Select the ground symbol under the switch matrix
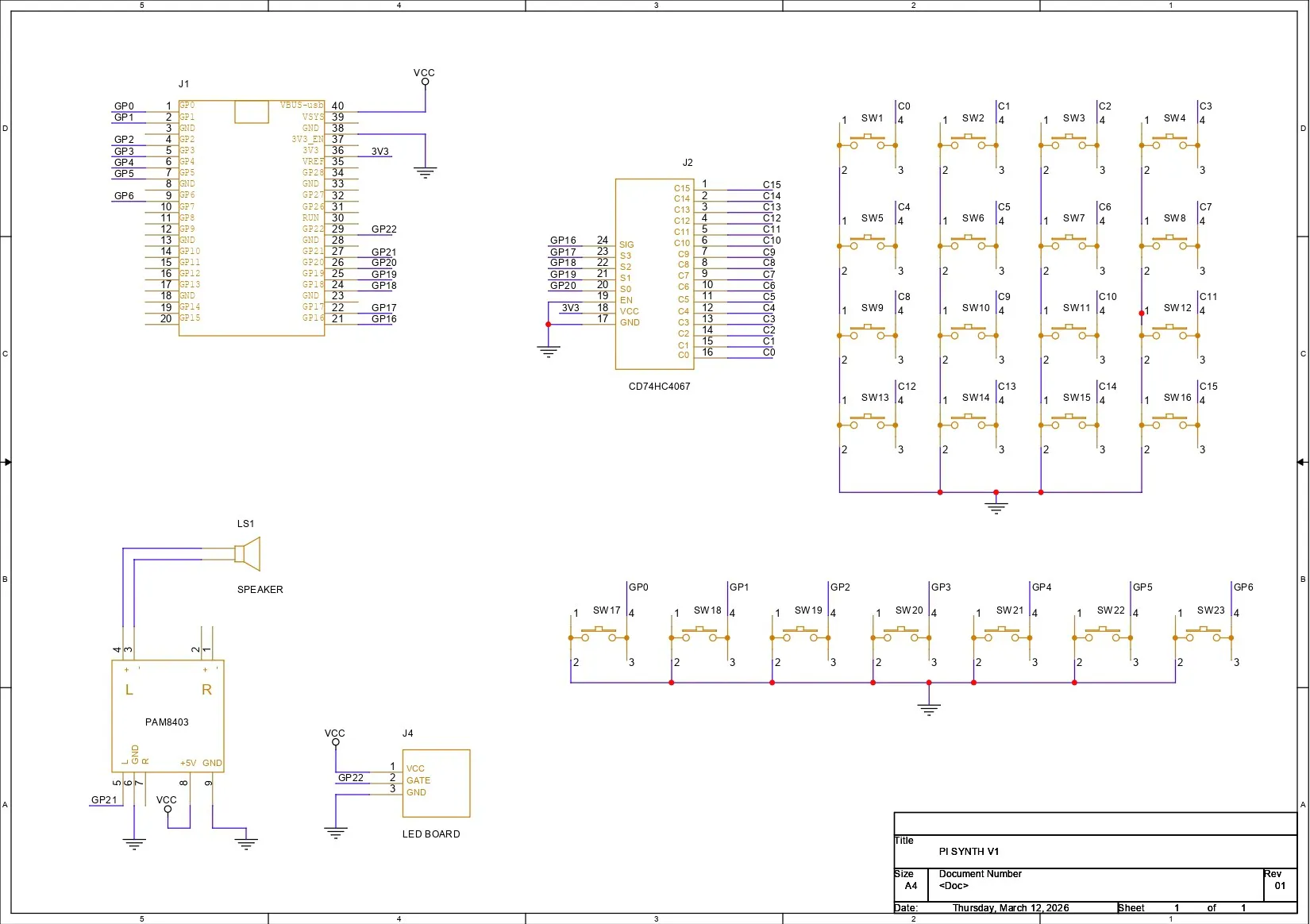Image resolution: width=1310 pixels, height=924 pixels. (996, 505)
